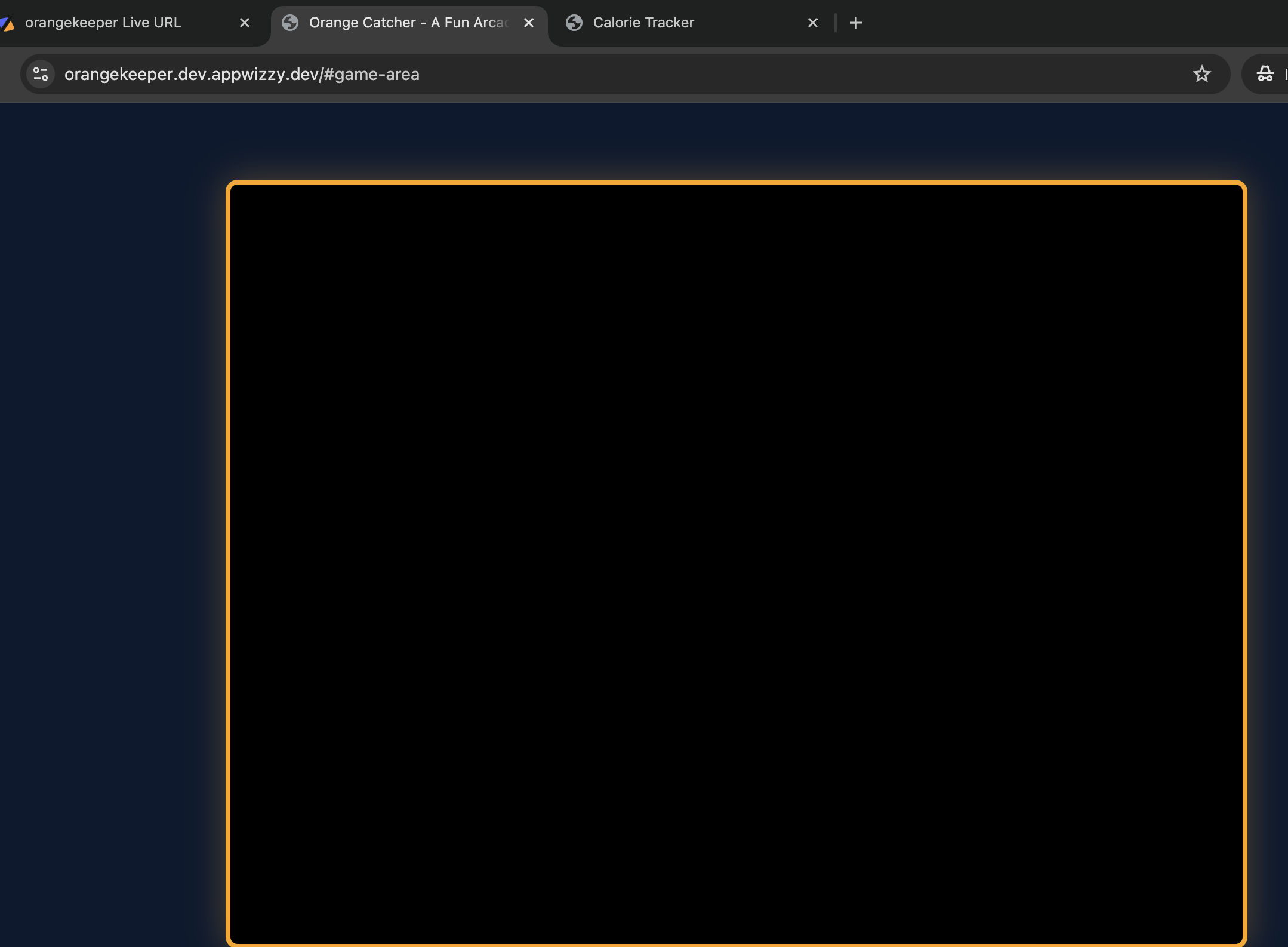Click the dark blue margin left of game
Image resolution: width=1288 pixels, height=947 pixels.
[107, 537]
